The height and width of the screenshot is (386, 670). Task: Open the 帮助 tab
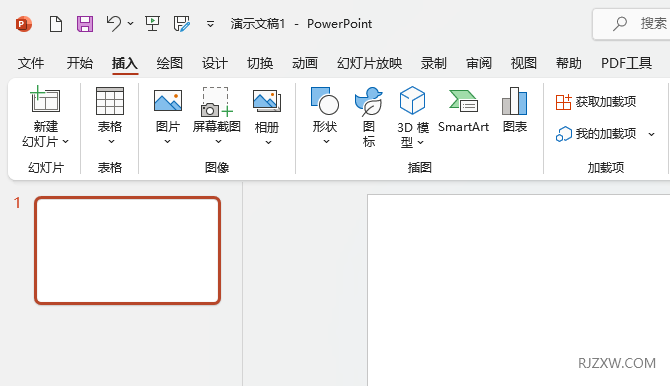(x=569, y=63)
